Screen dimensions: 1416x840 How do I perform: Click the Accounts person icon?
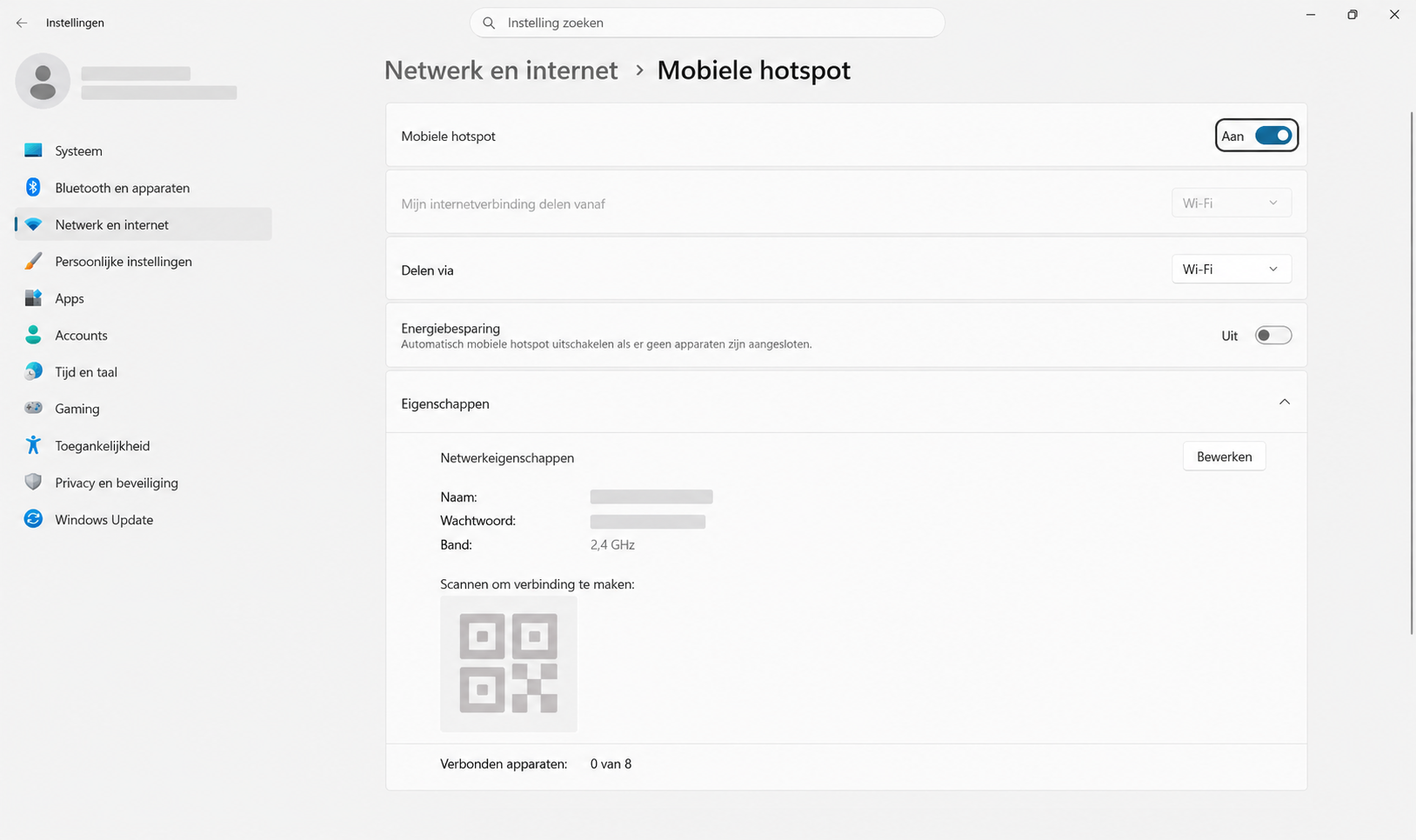point(33,335)
